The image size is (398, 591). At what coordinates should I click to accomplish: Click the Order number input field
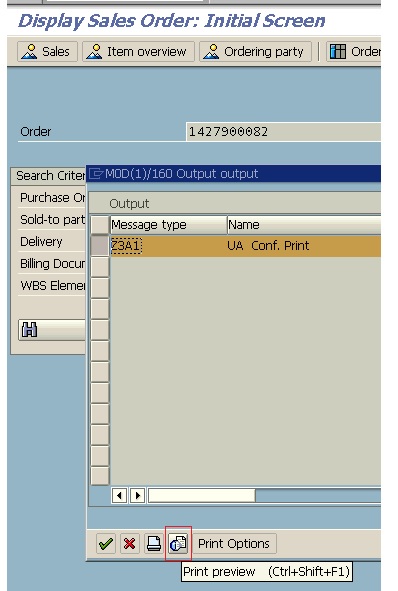coord(283,132)
